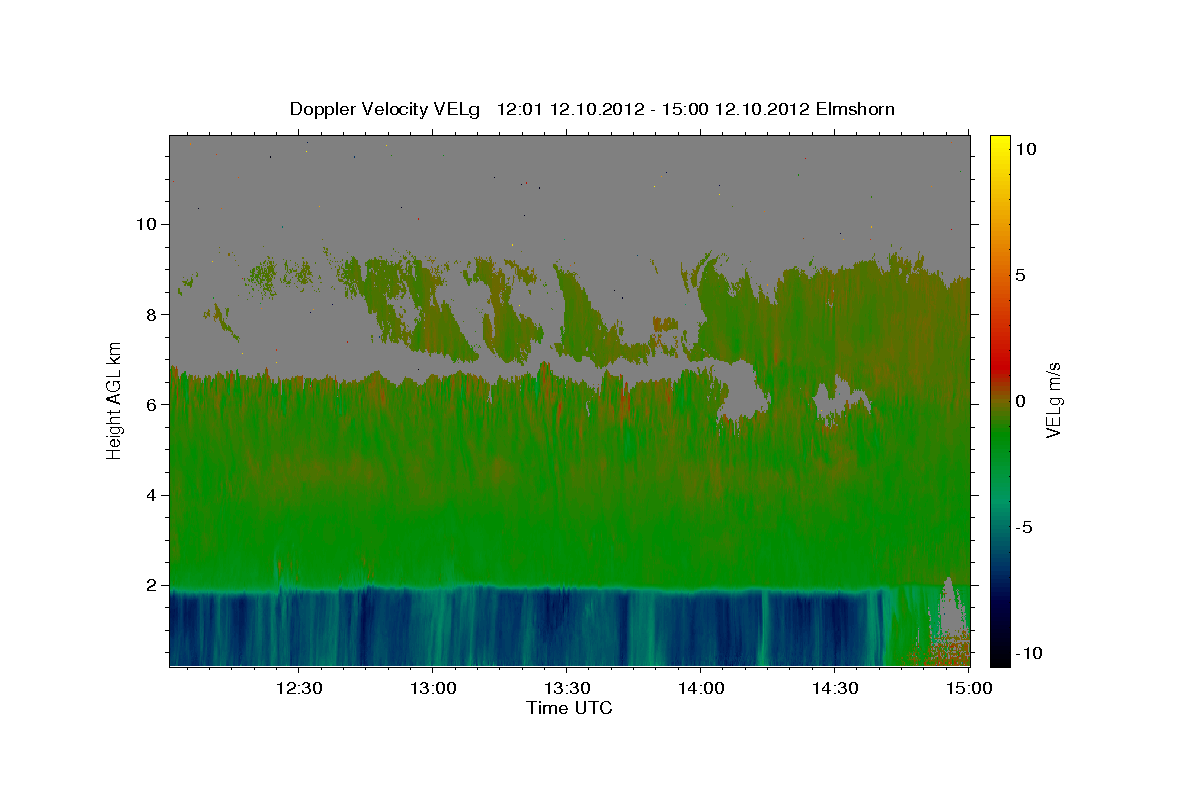Viewport: 1200px width, 800px height.
Task: Click the 13:30 time tick label
Action: 566,688
